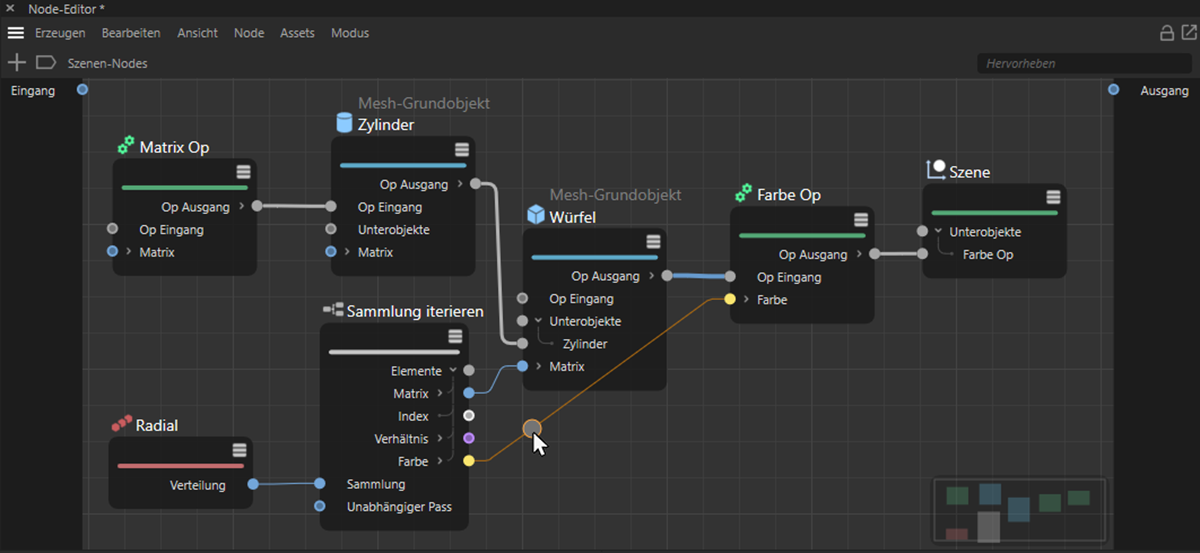Expand the Matrix input in Matrix Op node
The image size is (1200, 553).
(128, 253)
